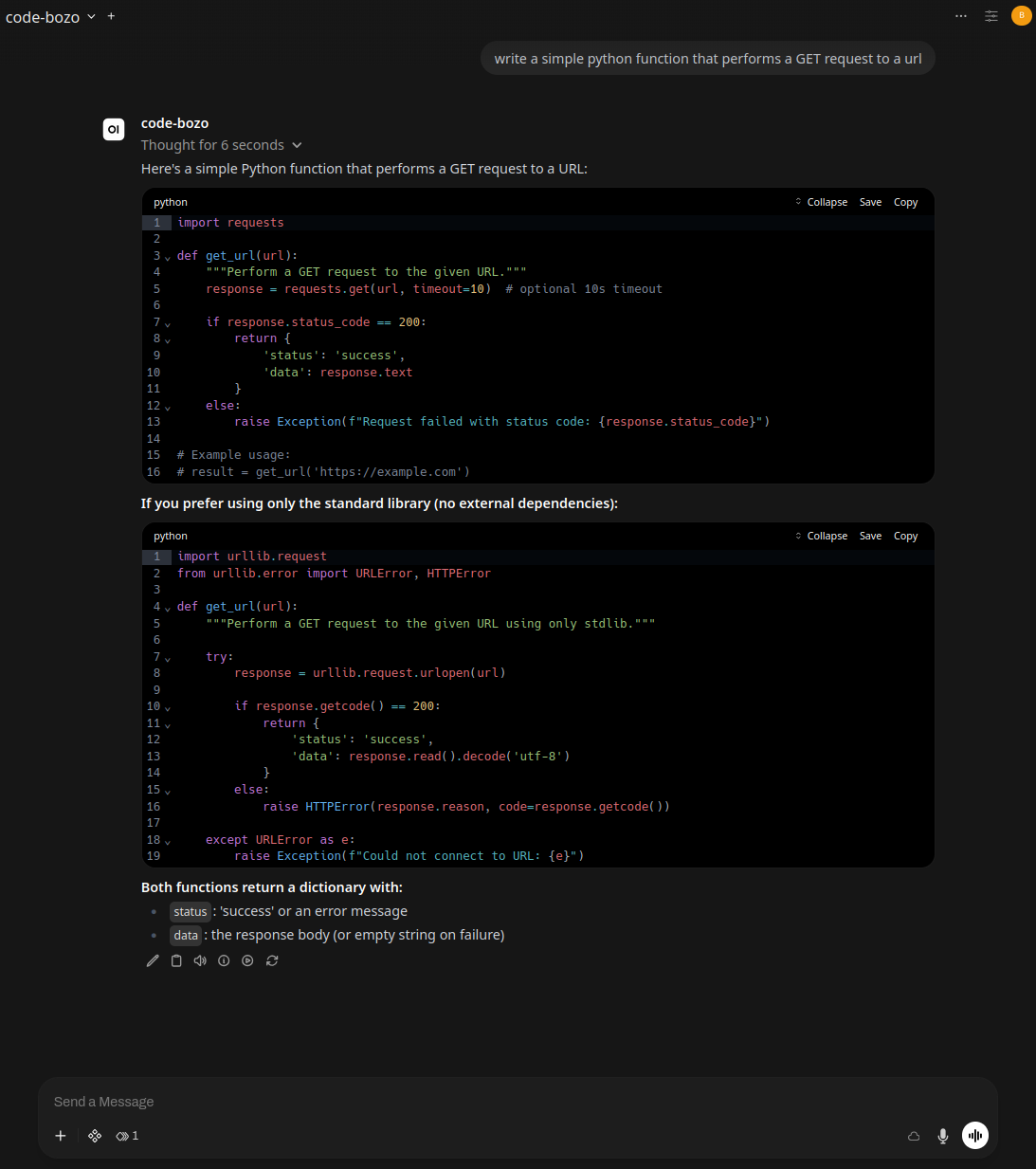
Task: Click the '# Example usage:' comment line
Action: pyautogui.click(x=234, y=455)
